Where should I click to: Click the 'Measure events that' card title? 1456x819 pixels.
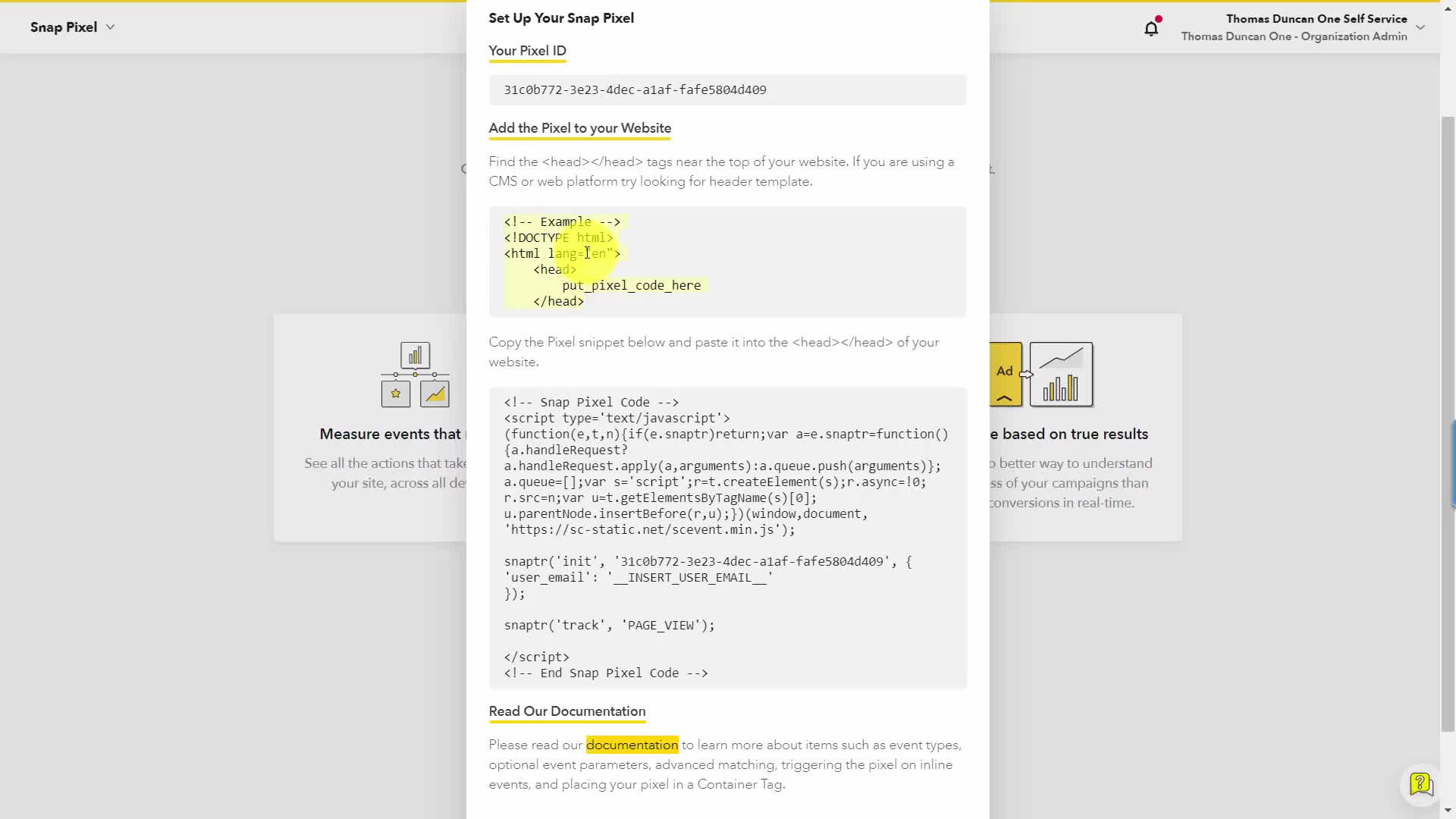pos(390,434)
